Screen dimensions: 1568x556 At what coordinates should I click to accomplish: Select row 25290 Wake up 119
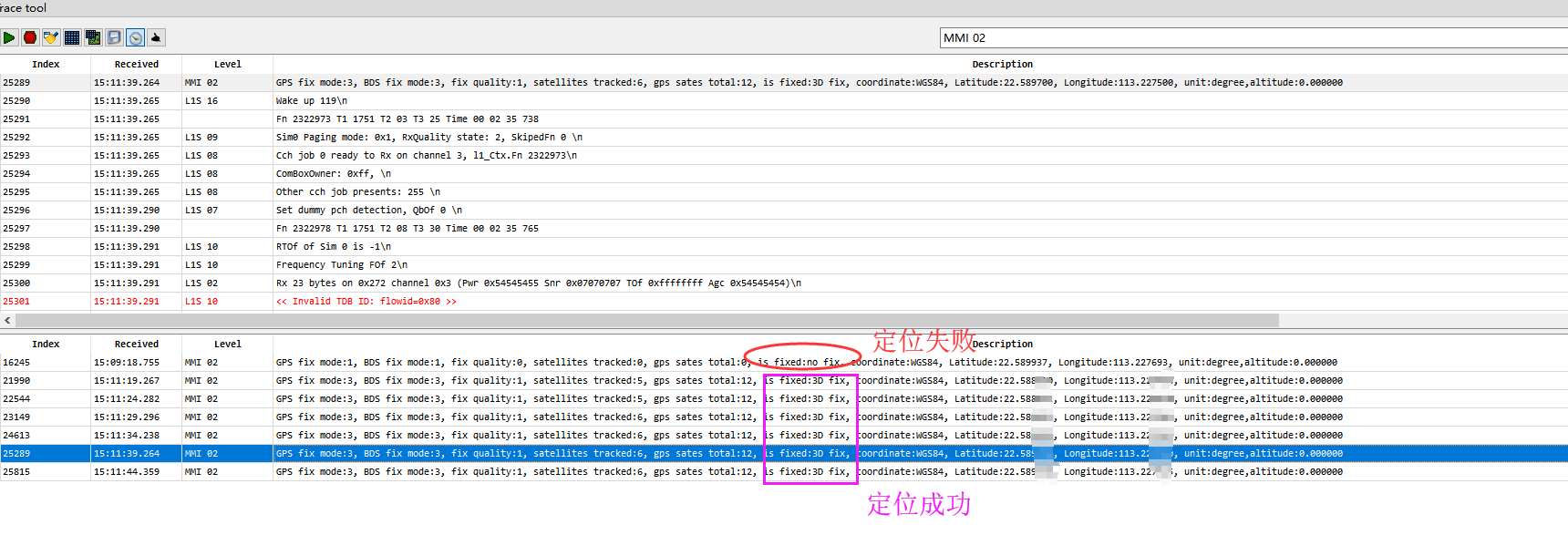point(784,101)
